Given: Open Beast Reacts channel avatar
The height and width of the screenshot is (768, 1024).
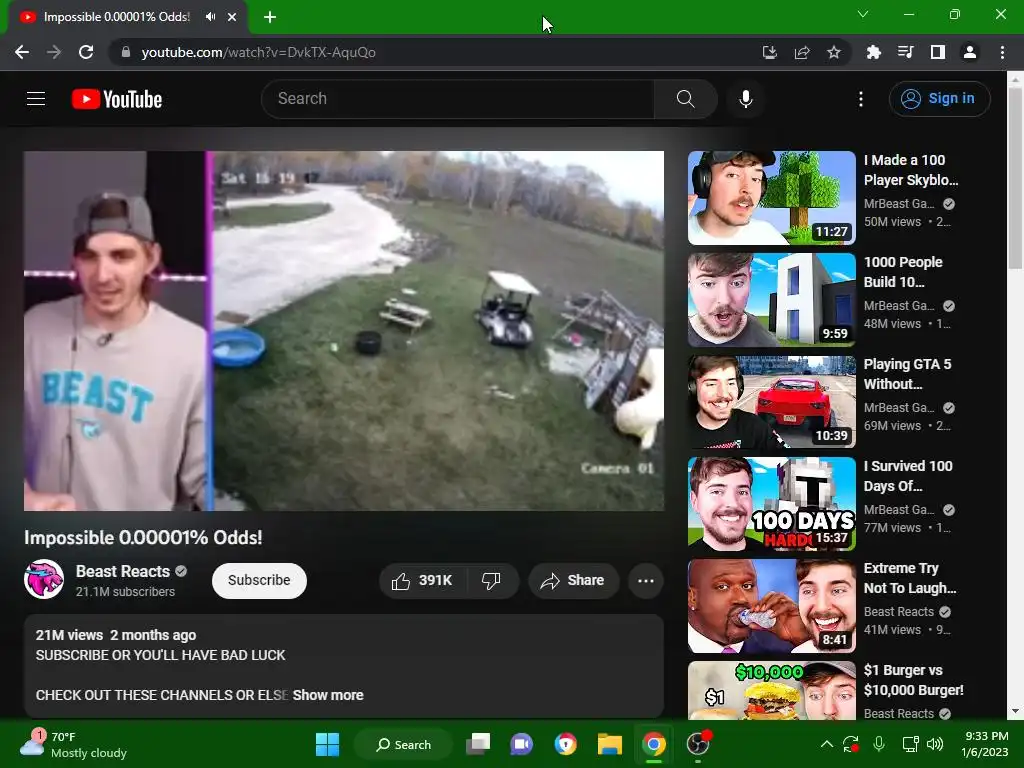Looking at the screenshot, I should point(44,579).
